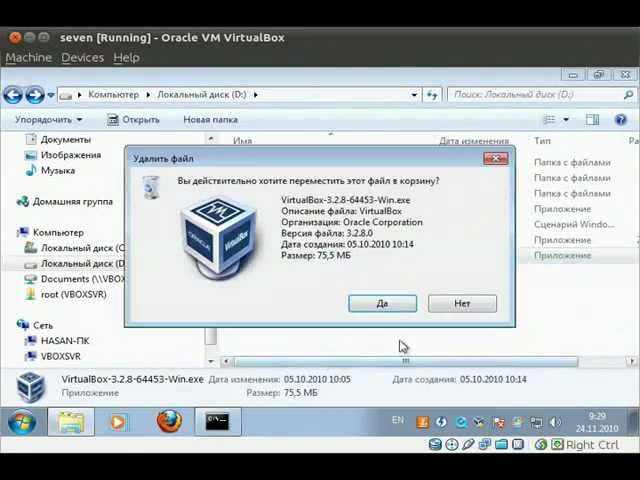Screen dimensions: 640x480
Task: Open Firefox from the taskbar
Action: click(x=169, y=422)
